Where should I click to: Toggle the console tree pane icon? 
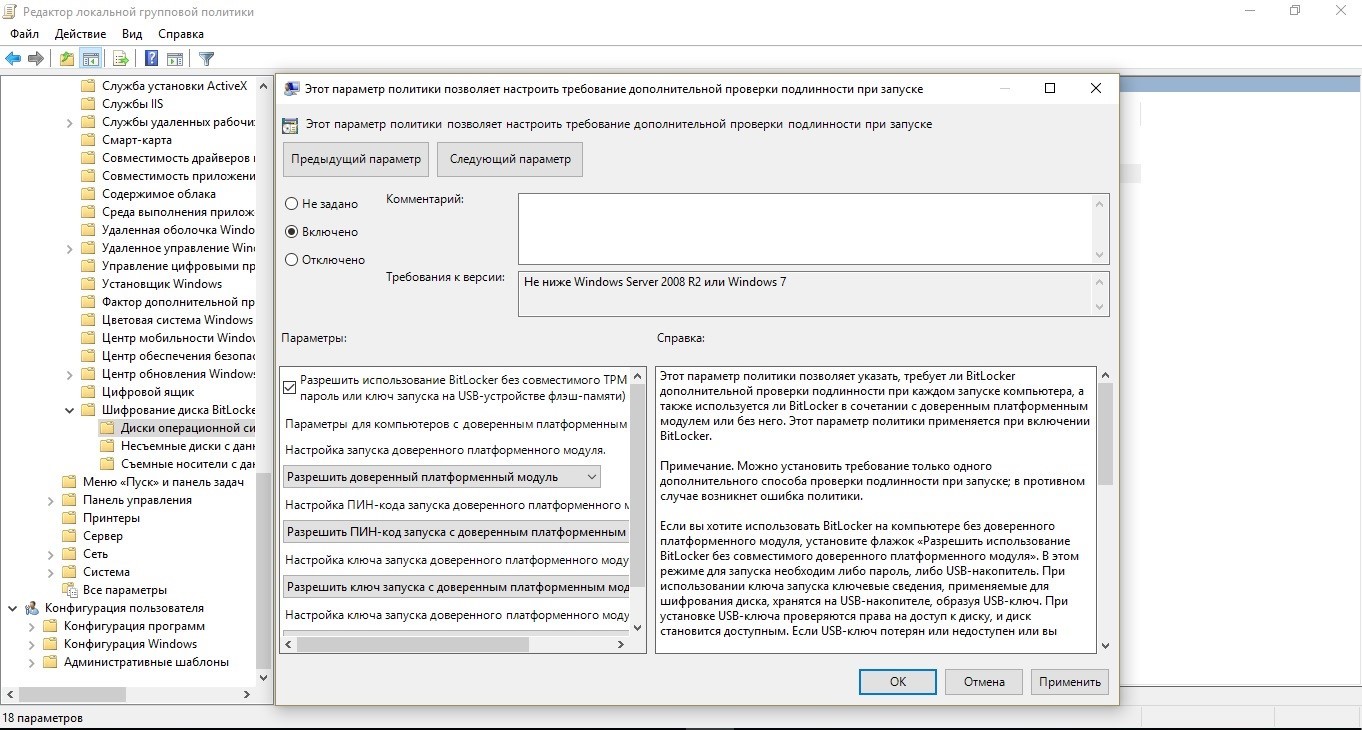click(91, 58)
